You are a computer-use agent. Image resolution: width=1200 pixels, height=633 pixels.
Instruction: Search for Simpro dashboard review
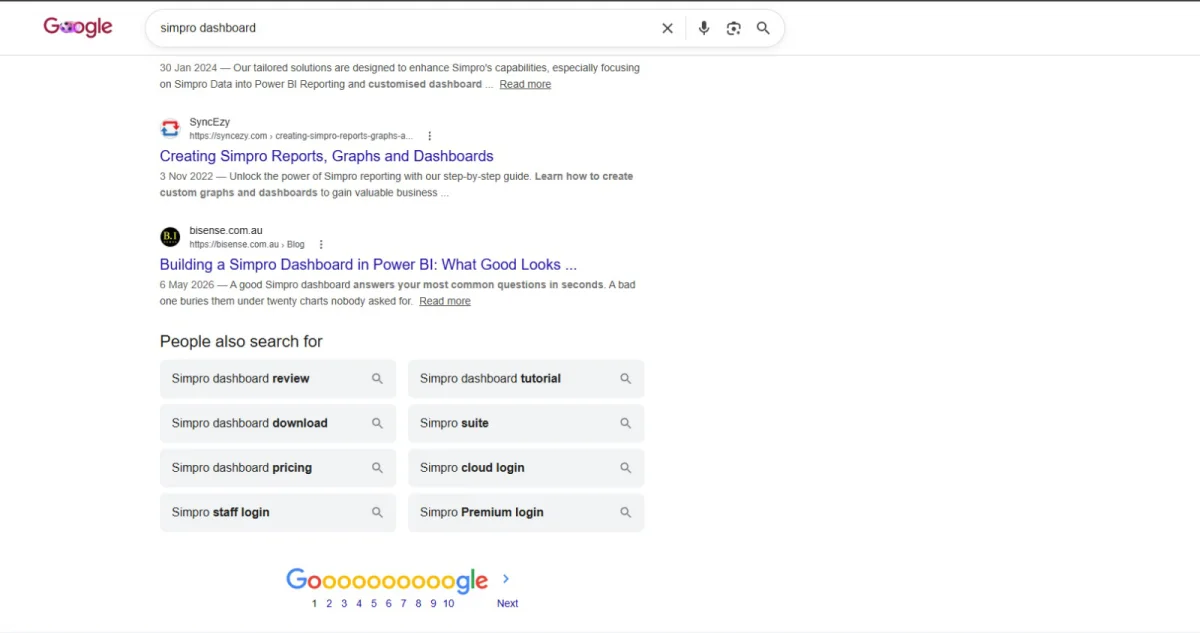pyautogui.click(x=278, y=379)
